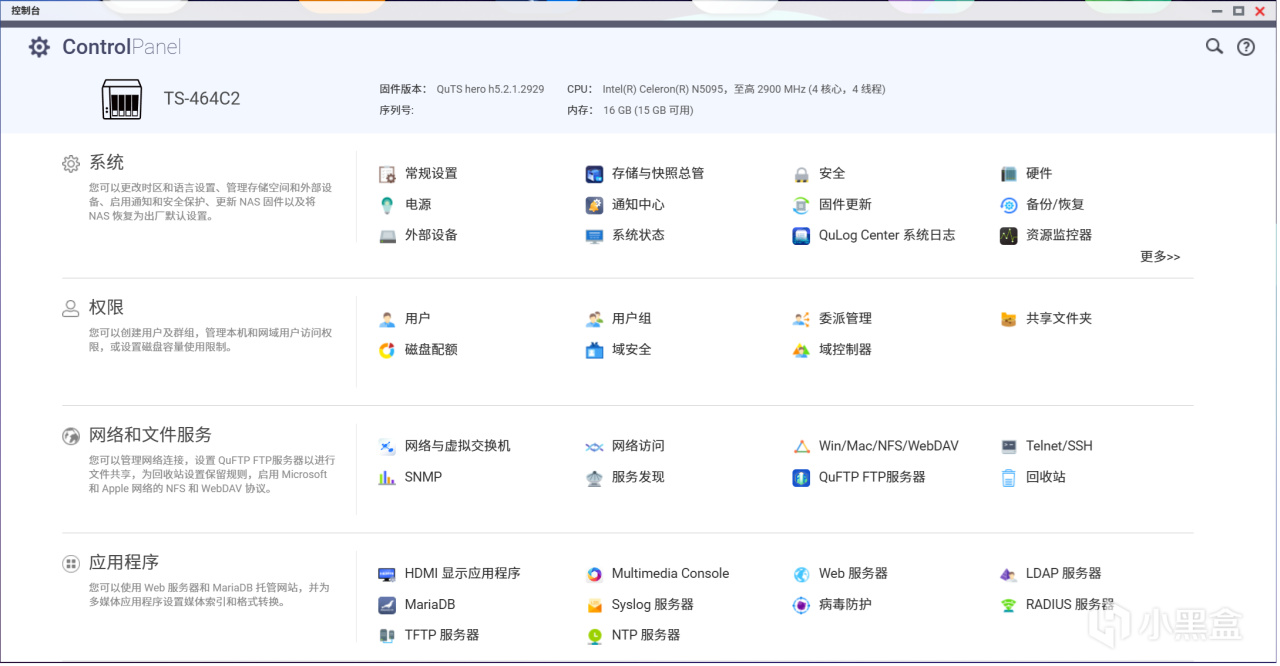Open the 服务发现 service discovery icon

point(594,478)
